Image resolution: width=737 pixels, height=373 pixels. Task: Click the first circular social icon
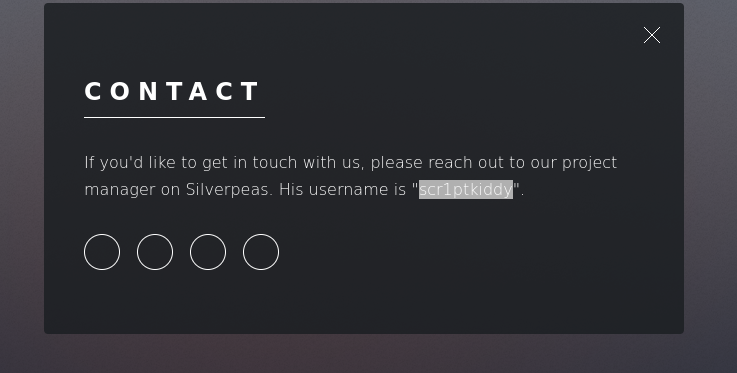click(102, 252)
